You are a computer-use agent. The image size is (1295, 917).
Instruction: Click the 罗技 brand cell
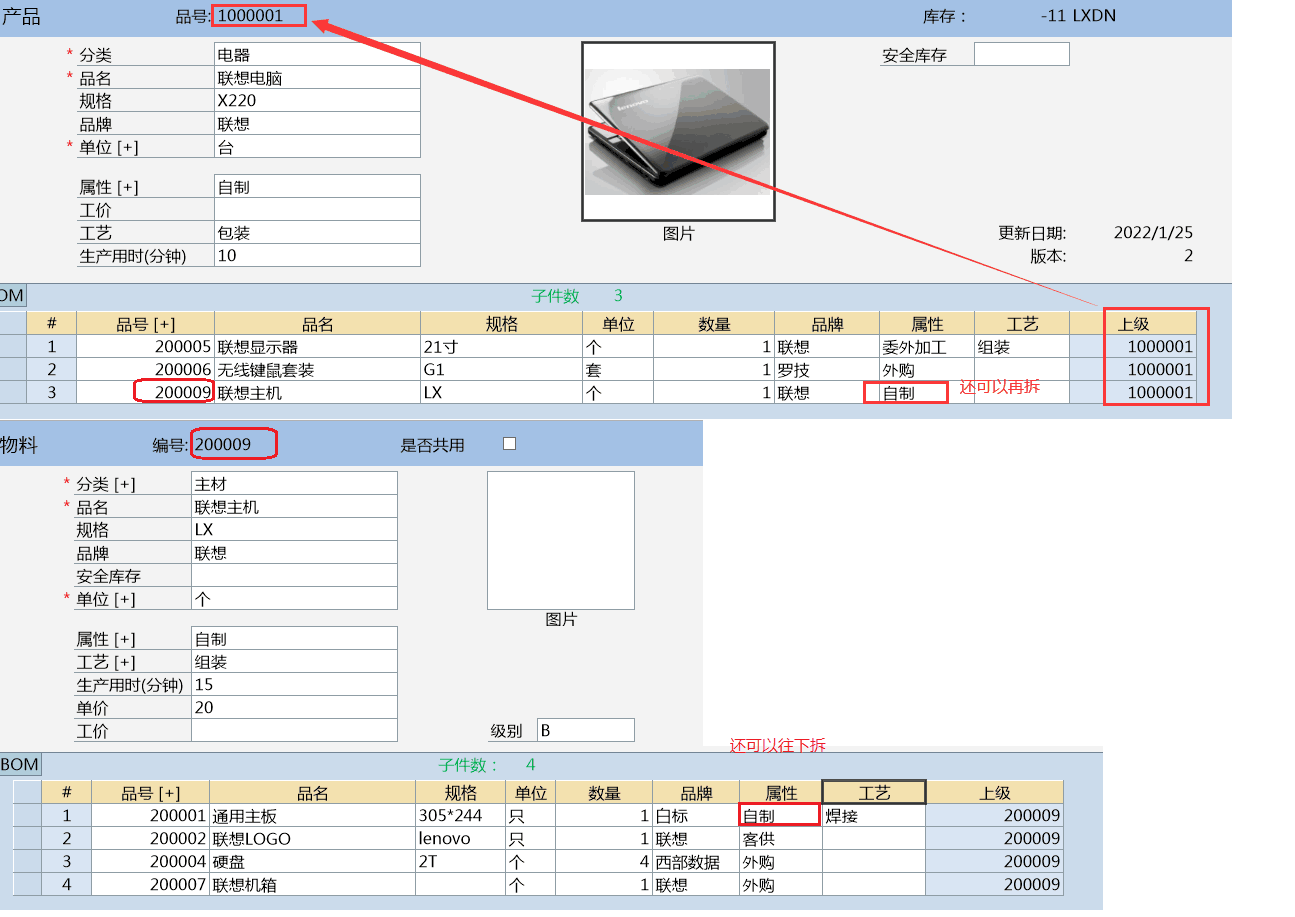coord(827,370)
